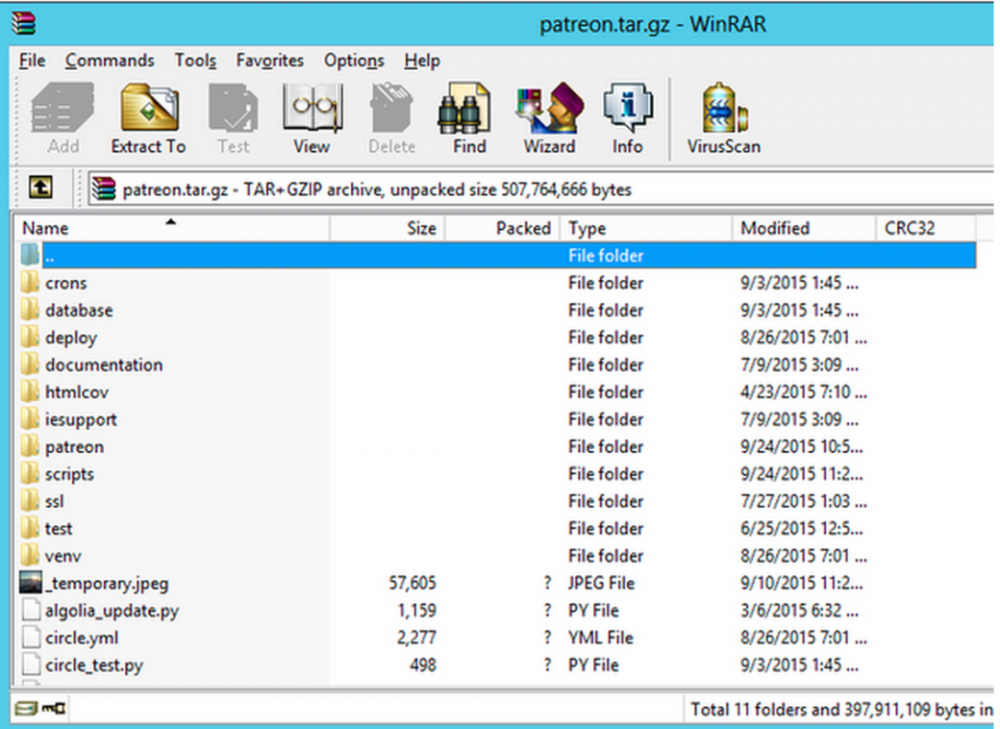The width and height of the screenshot is (1000, 729).
Task: Sort by the CRC32 column header
Action: click(925, 228)
